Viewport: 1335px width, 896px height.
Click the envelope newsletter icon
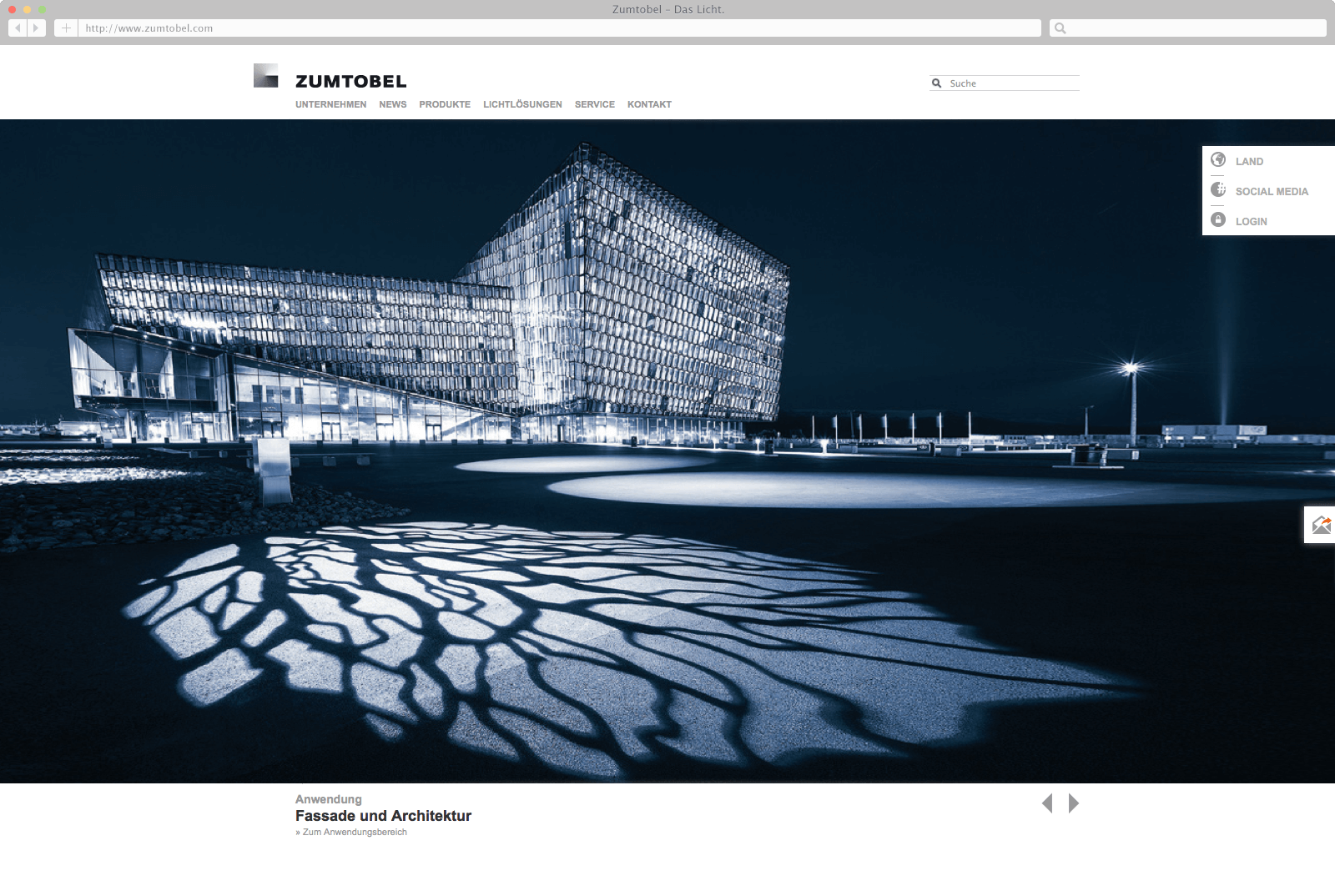[1321, 525]
